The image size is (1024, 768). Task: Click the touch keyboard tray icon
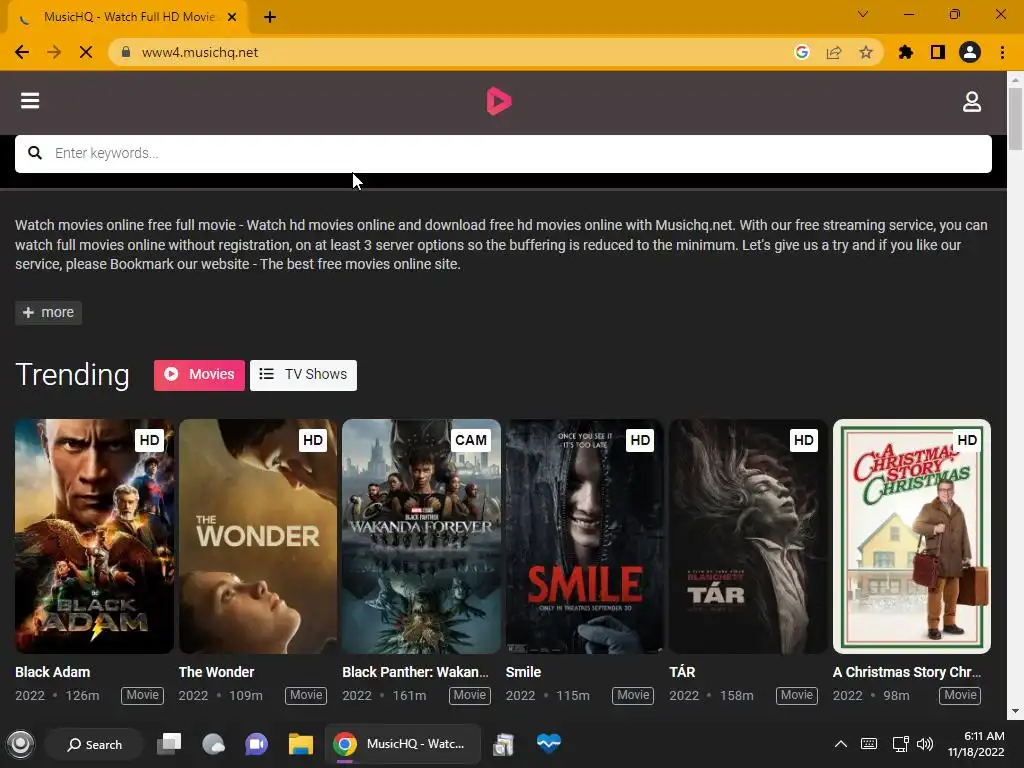coord(869,744)
